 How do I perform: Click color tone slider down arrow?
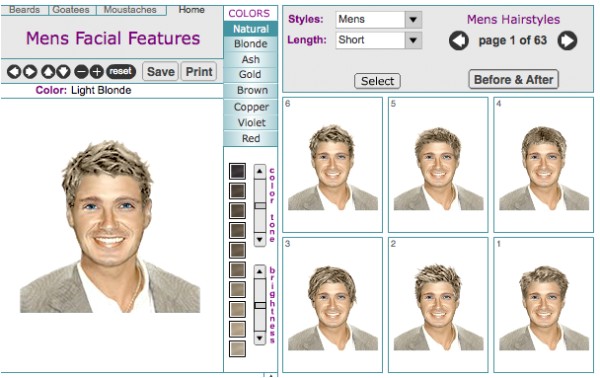[x=260, y=240]
